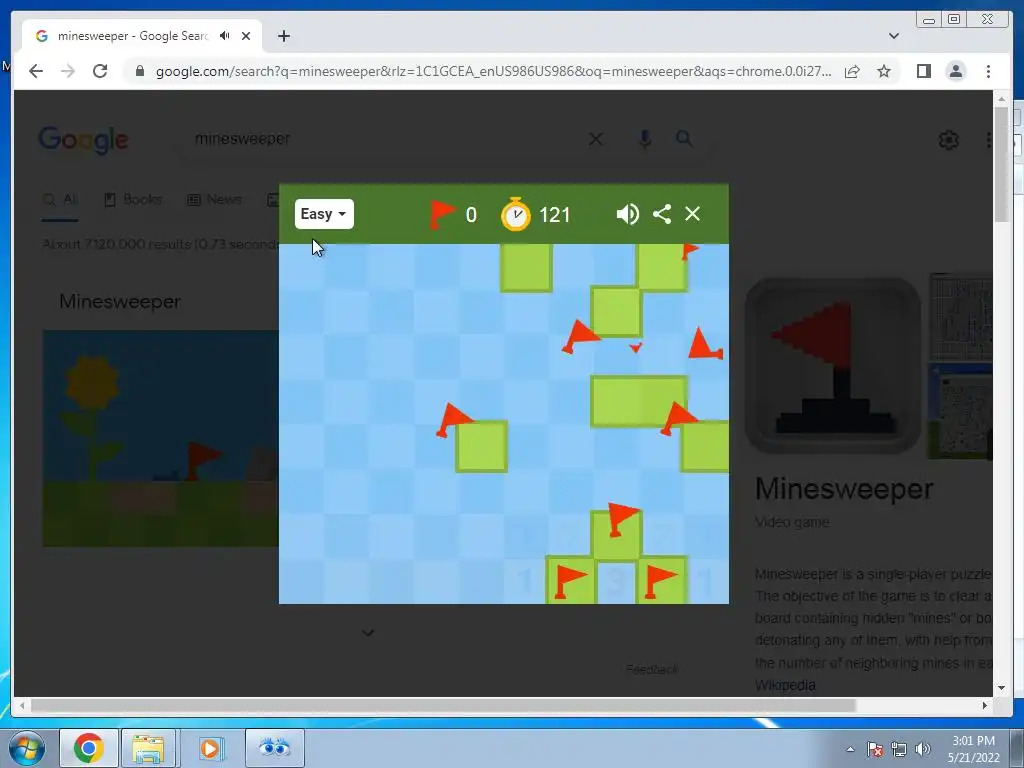Click the horizontal scrollbar right arrow

pos(985,705)
